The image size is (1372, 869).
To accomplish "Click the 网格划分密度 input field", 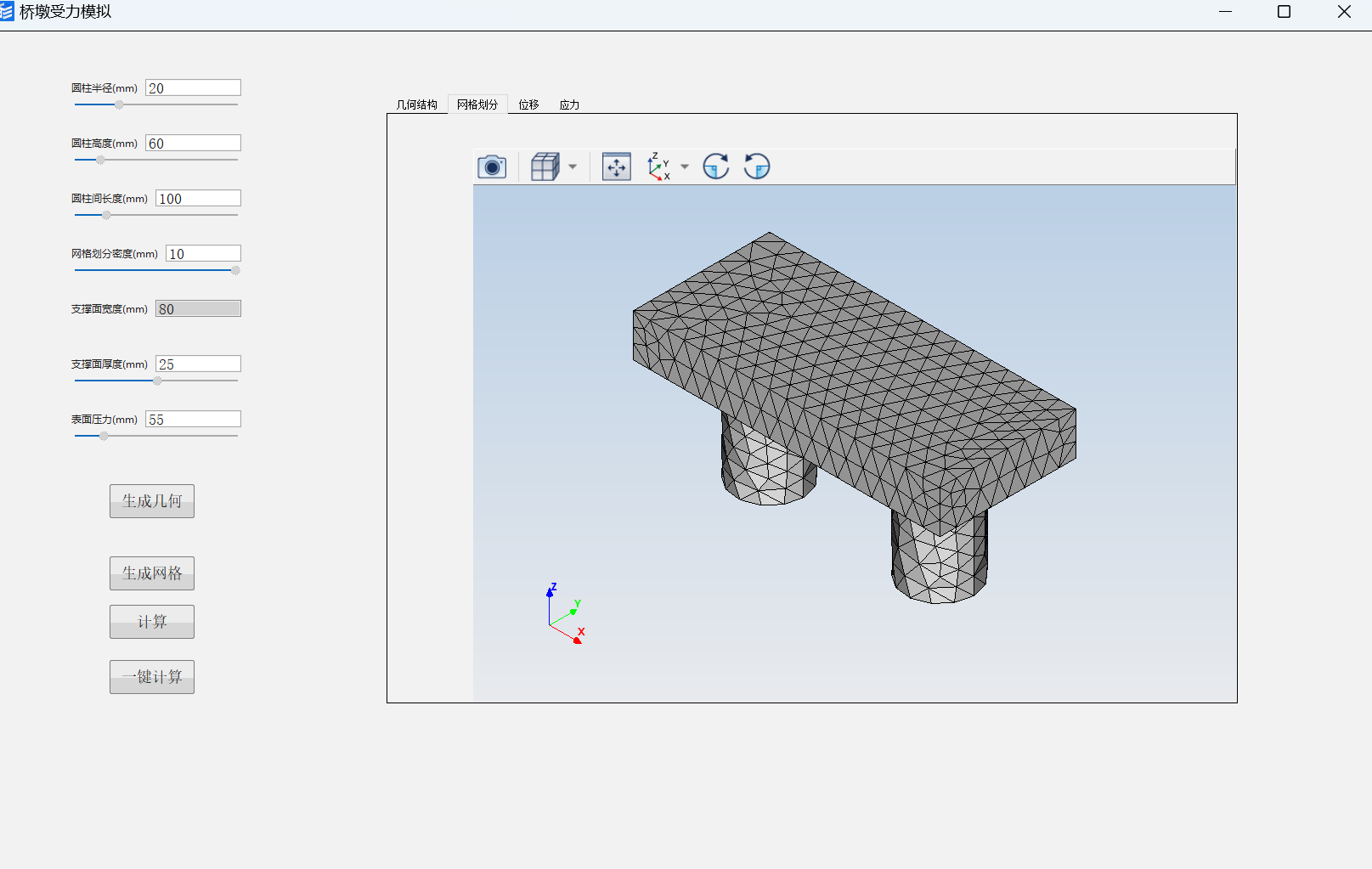I will (x=203, y=253).
